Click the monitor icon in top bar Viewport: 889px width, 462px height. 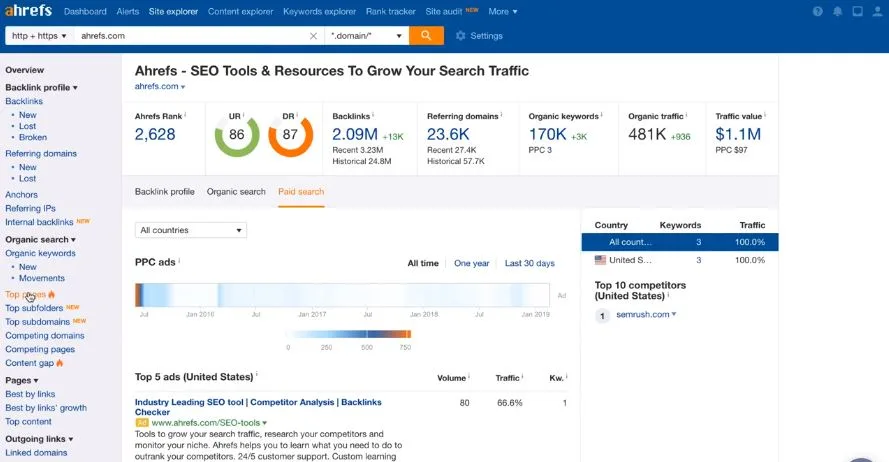click(857, 11)
